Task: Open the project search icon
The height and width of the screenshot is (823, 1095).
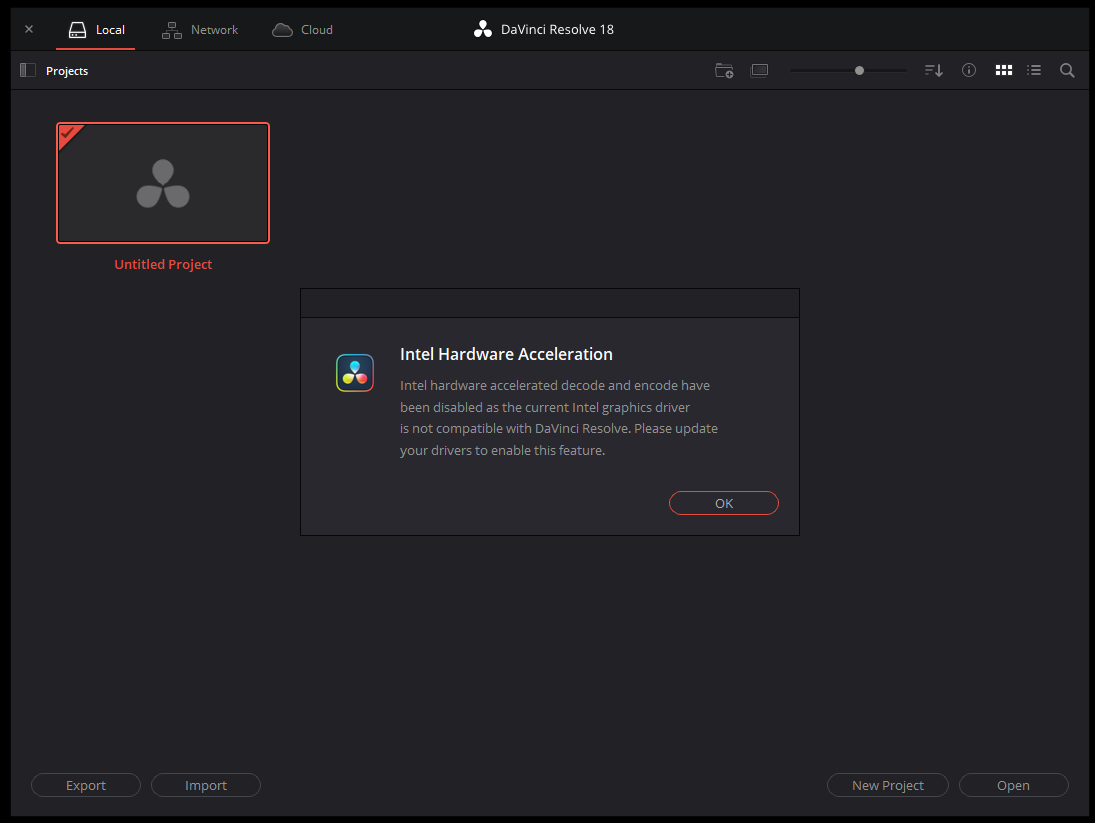Action: coord(1067,71)
